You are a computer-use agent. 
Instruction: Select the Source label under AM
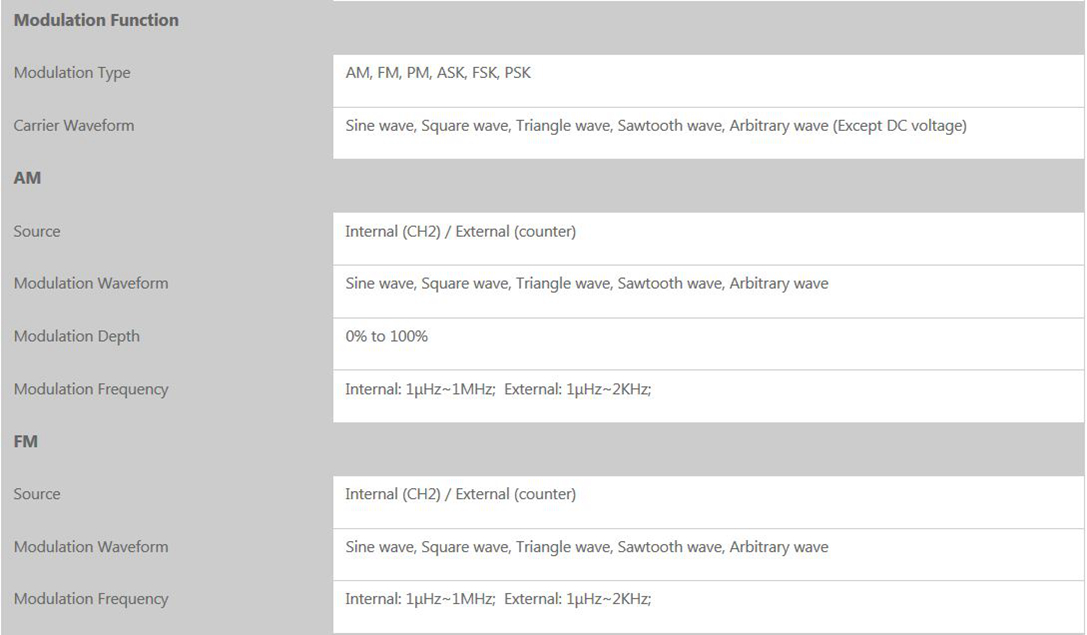pos(37,231)
